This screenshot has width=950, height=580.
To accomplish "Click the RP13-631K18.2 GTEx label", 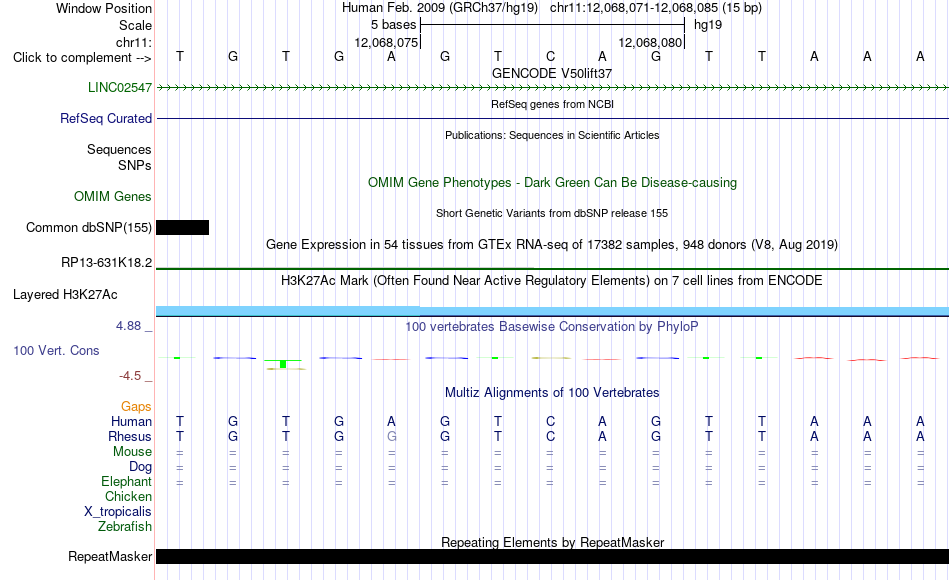I will 106,262.
